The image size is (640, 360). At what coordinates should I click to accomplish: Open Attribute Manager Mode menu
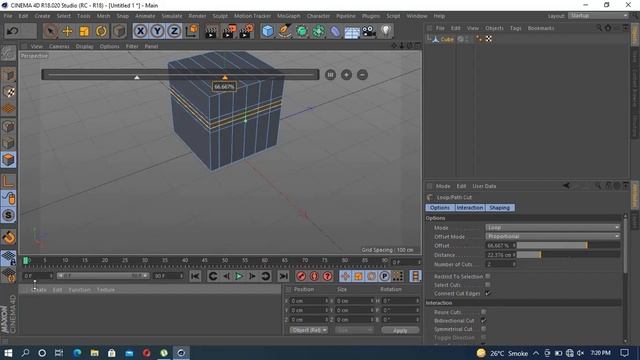click(x=443, y=186)
